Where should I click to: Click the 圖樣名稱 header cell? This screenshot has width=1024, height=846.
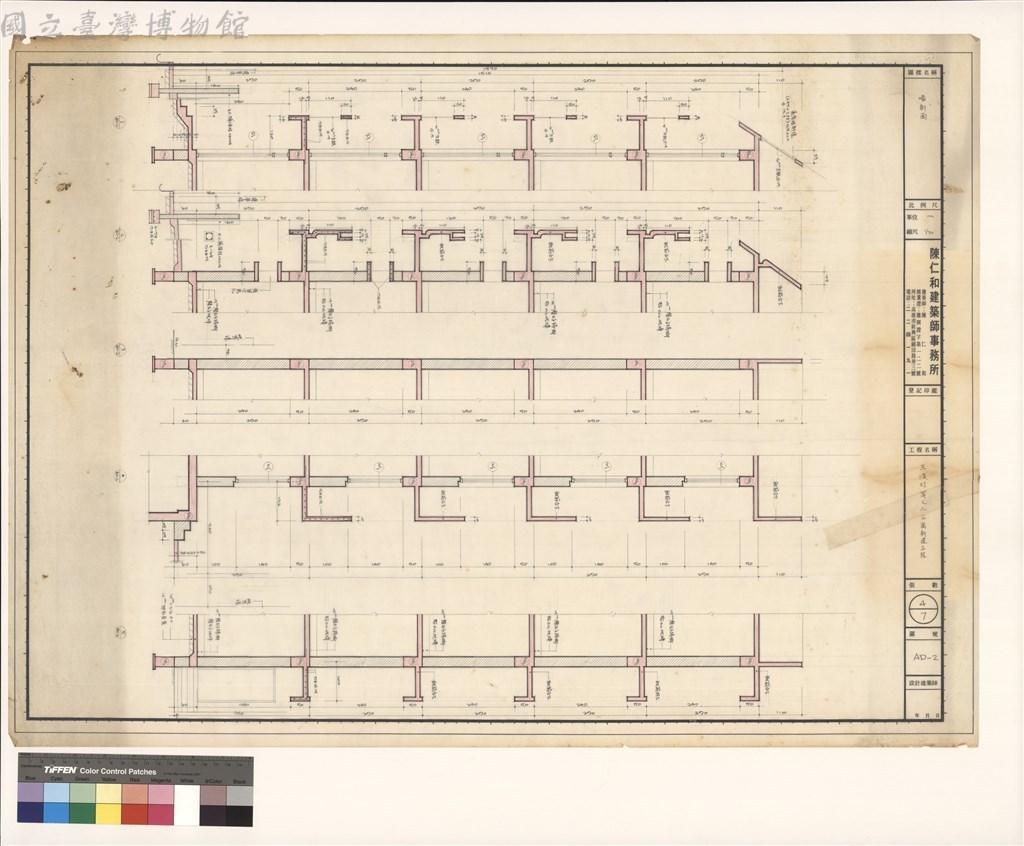coord(925,73)
